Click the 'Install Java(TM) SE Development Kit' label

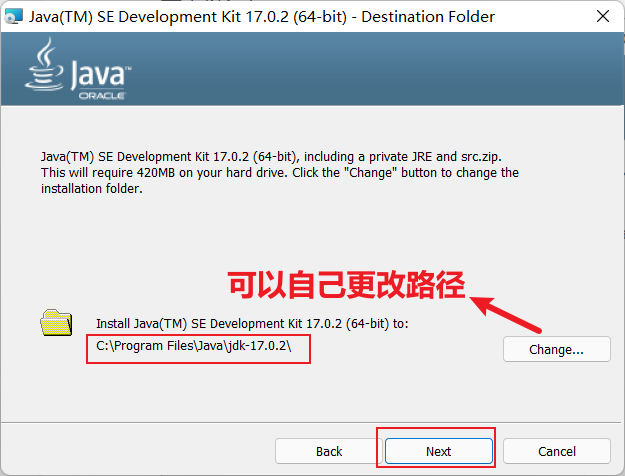click(252, 323)
